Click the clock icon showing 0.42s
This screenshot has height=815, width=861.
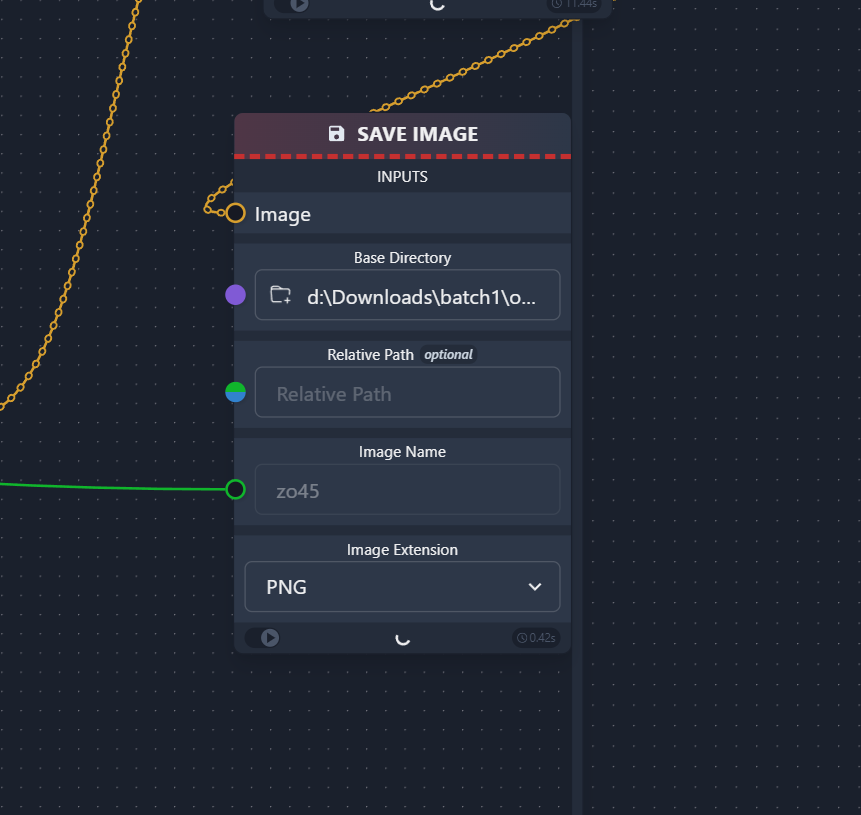(x=521, y=637)
